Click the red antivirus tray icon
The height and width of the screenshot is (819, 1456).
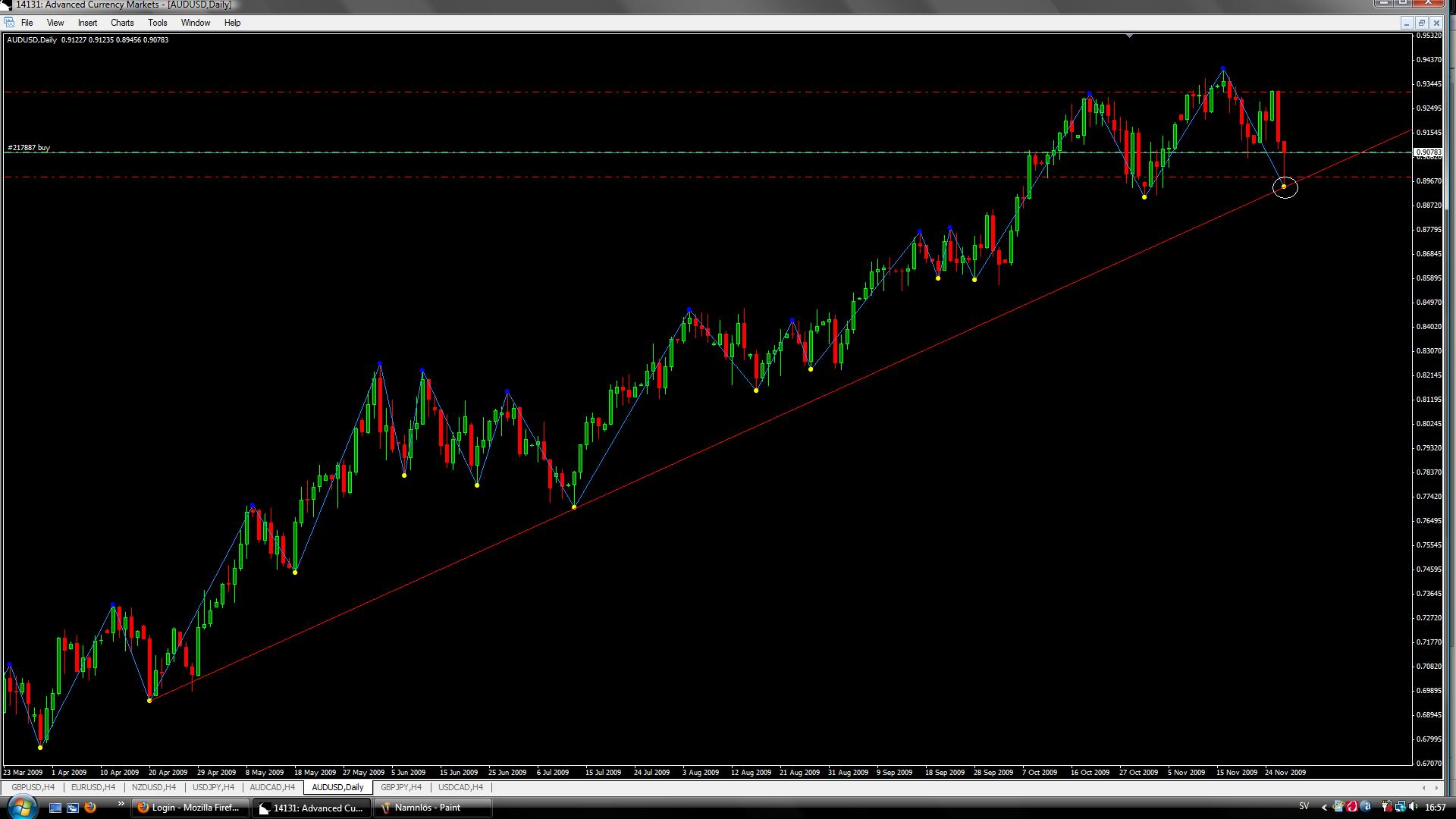click(x=1351, y=807)
